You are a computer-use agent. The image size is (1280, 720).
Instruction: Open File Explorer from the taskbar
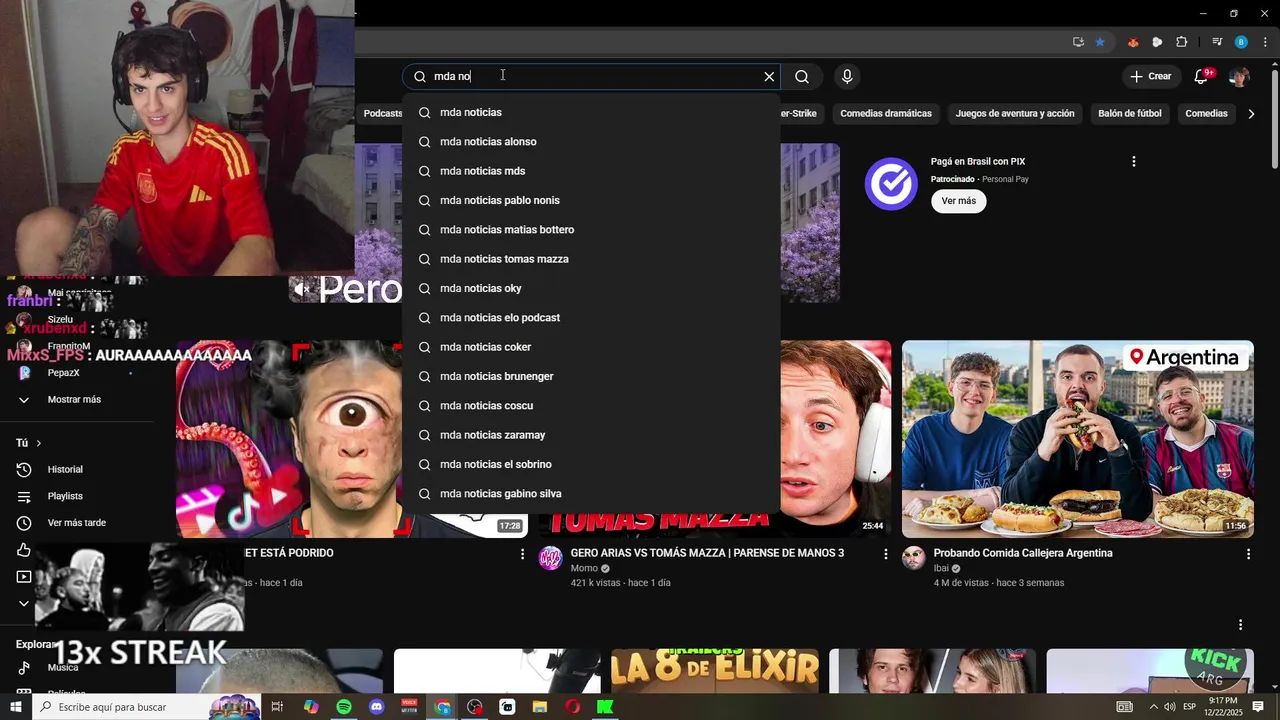click(x=540, y=707)
